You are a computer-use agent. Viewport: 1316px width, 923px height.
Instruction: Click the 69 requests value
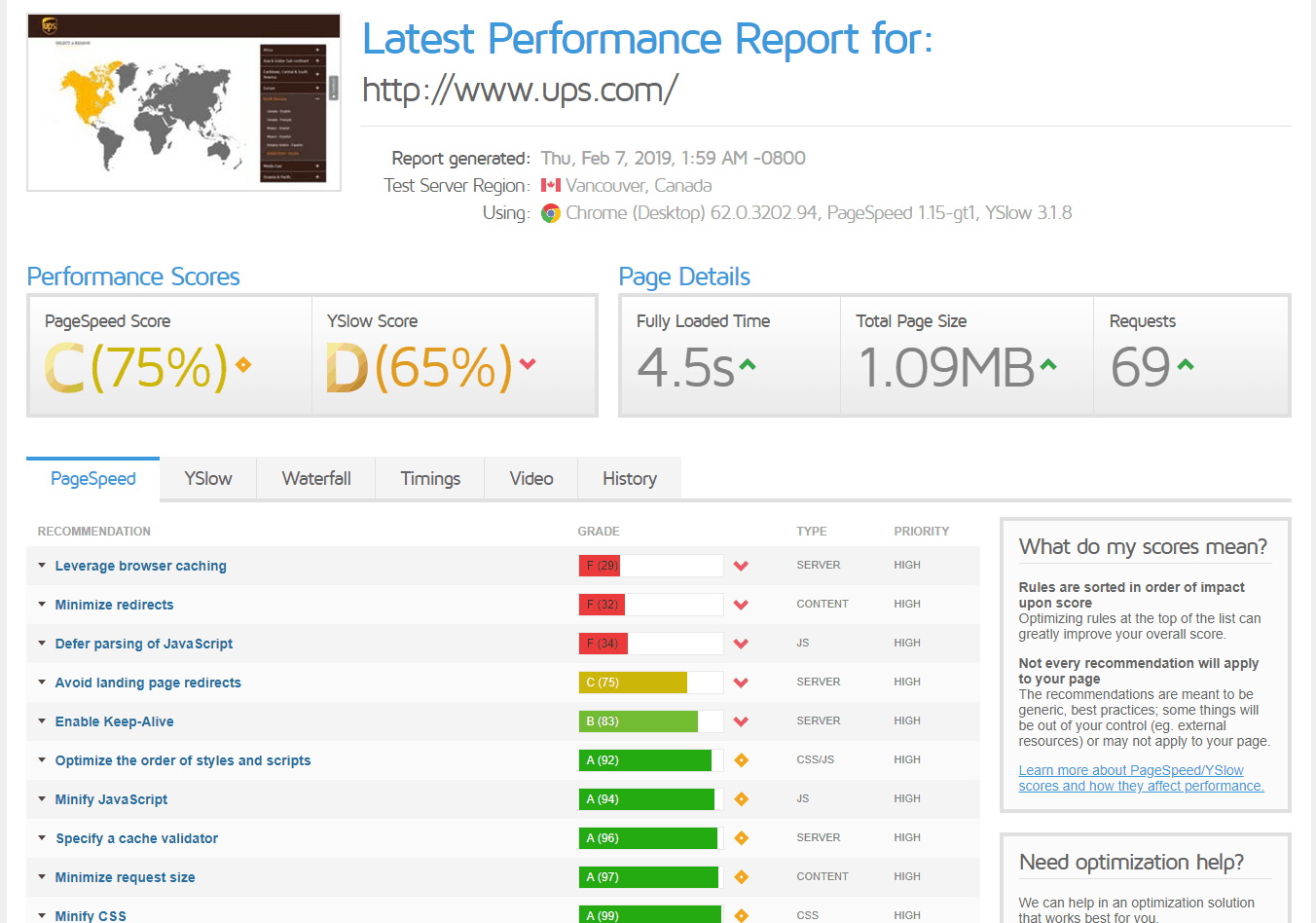pos(1140,368)
